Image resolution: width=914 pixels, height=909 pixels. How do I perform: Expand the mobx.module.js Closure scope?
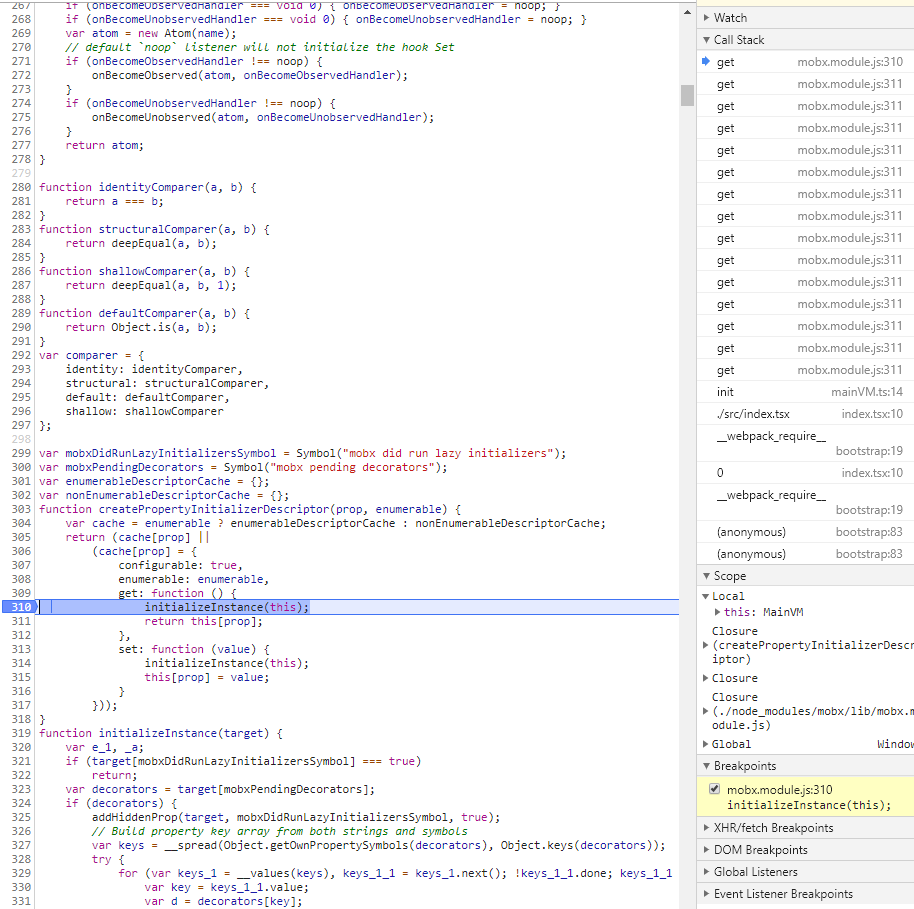(x=705, y=710)
